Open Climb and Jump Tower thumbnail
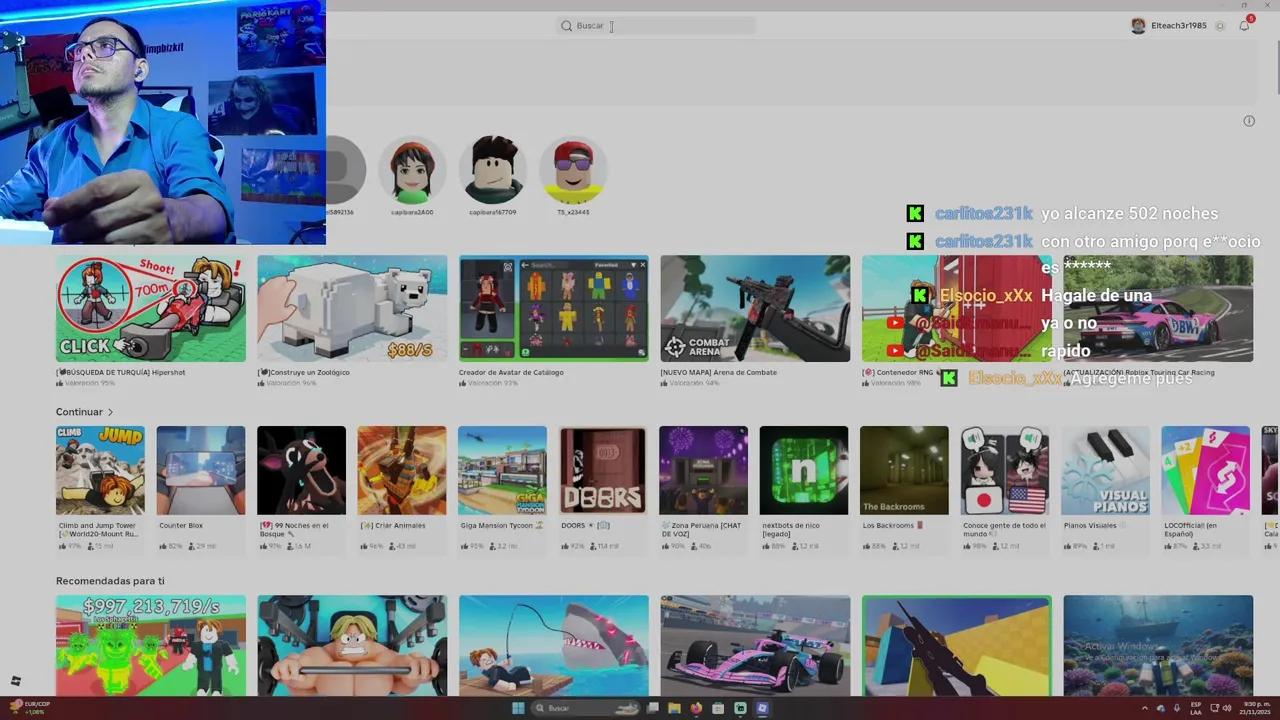The image size is (1280, 720). click(x=100, y=471)
